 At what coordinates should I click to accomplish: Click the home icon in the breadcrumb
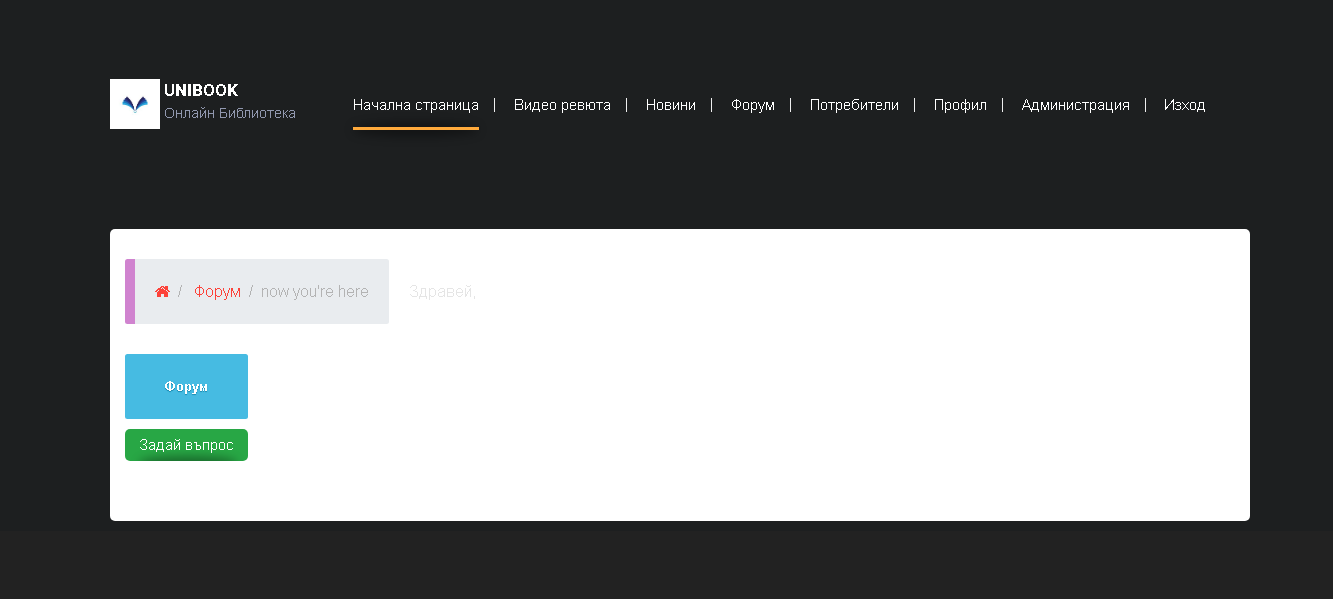click(162, 291)
